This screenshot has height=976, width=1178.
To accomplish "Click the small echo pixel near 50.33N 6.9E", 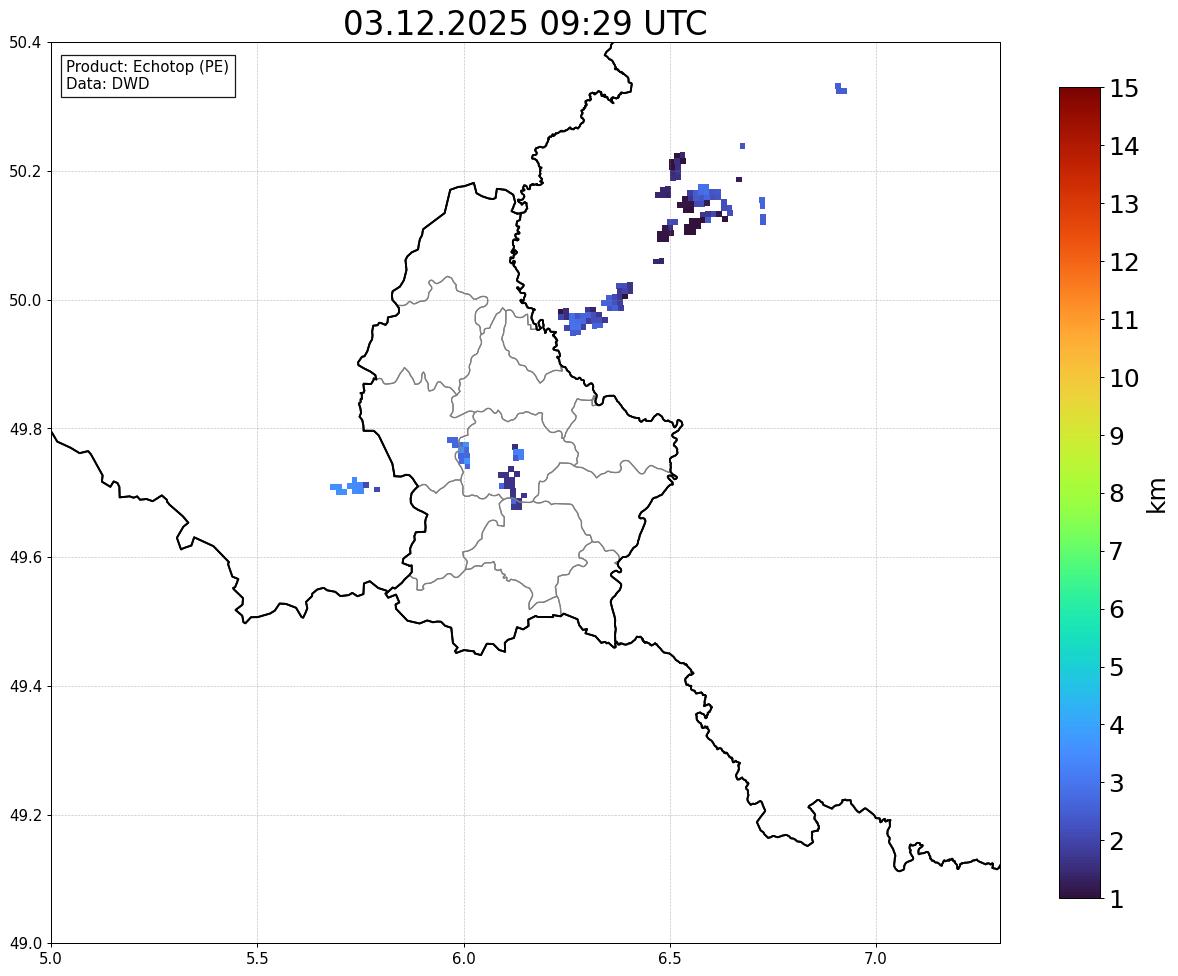I will (841, 89).
